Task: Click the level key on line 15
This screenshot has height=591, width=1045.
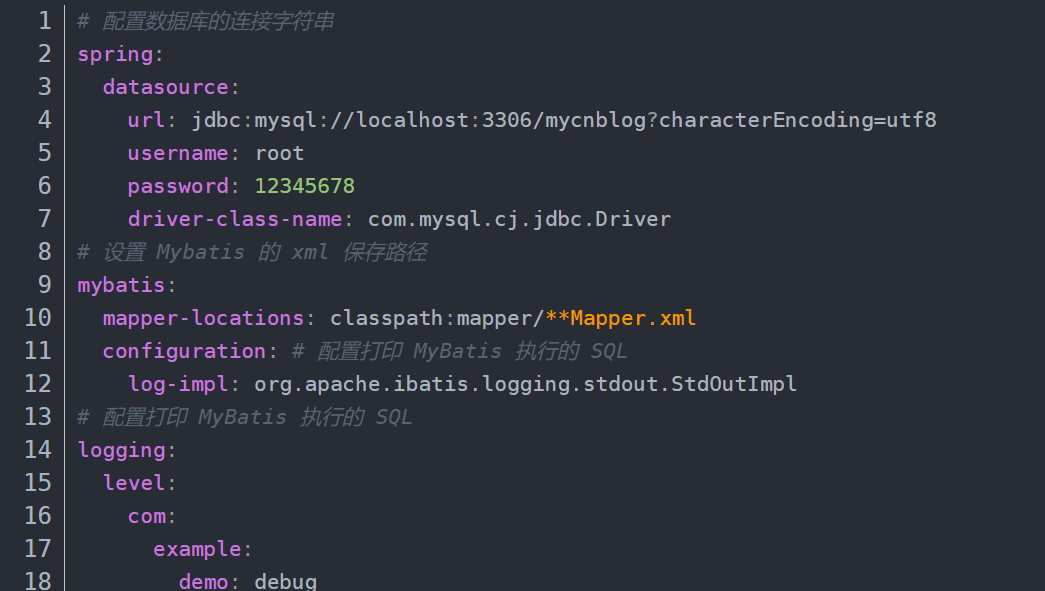Action: (134, 483)
